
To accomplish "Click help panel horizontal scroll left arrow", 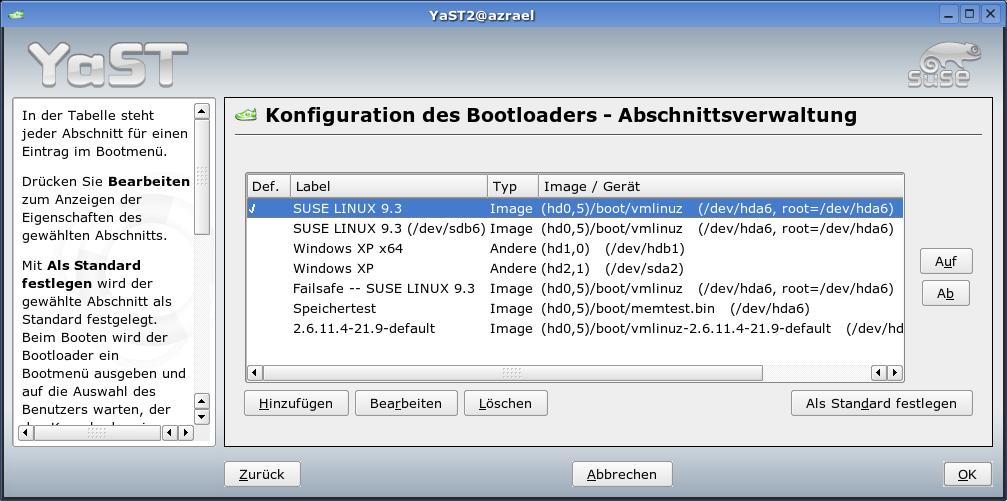I will tap(26, 433).
